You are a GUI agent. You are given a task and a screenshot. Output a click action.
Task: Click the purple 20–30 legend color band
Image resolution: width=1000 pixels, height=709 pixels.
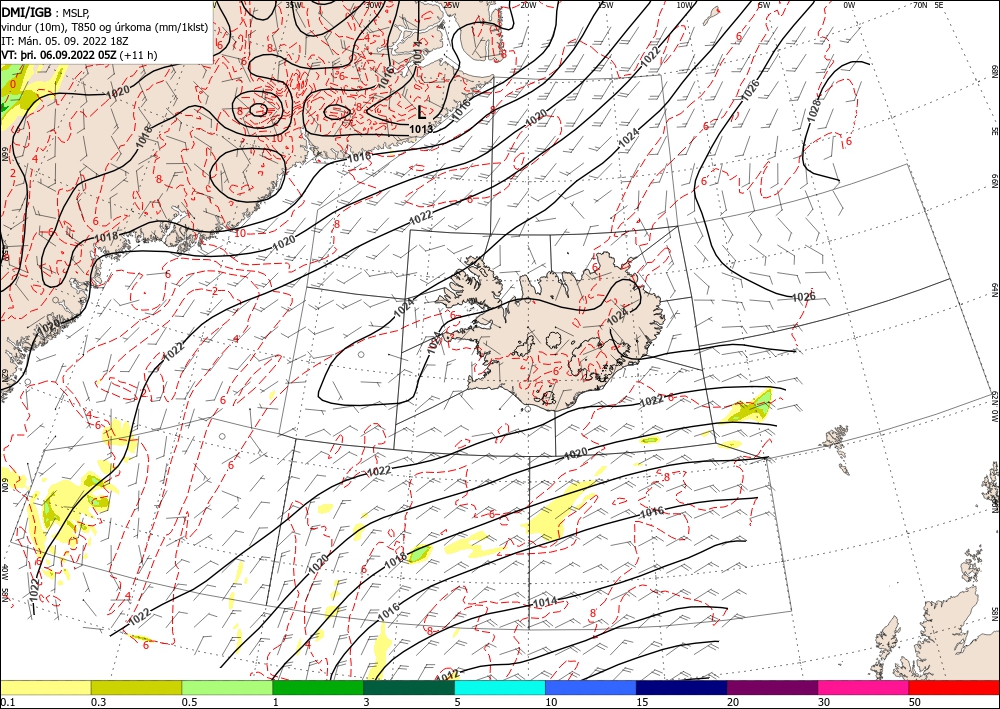click(772, 687)
